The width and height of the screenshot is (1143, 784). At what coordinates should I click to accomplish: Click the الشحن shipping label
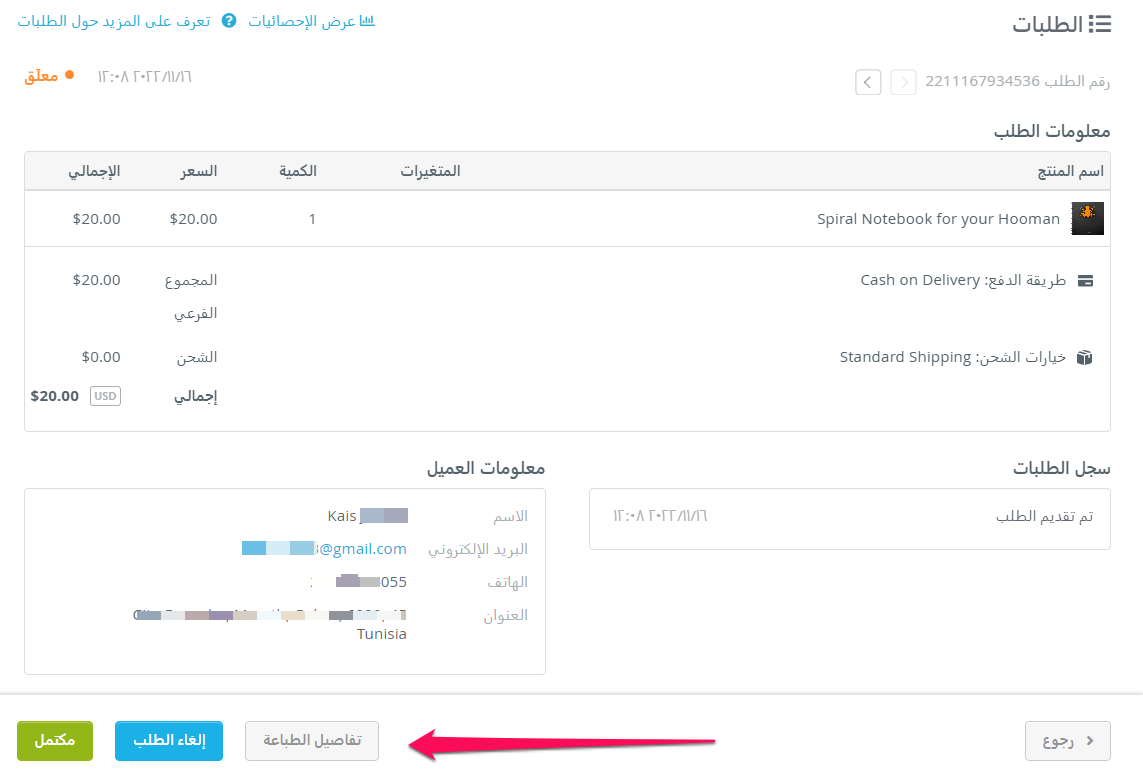coord(197,357)
